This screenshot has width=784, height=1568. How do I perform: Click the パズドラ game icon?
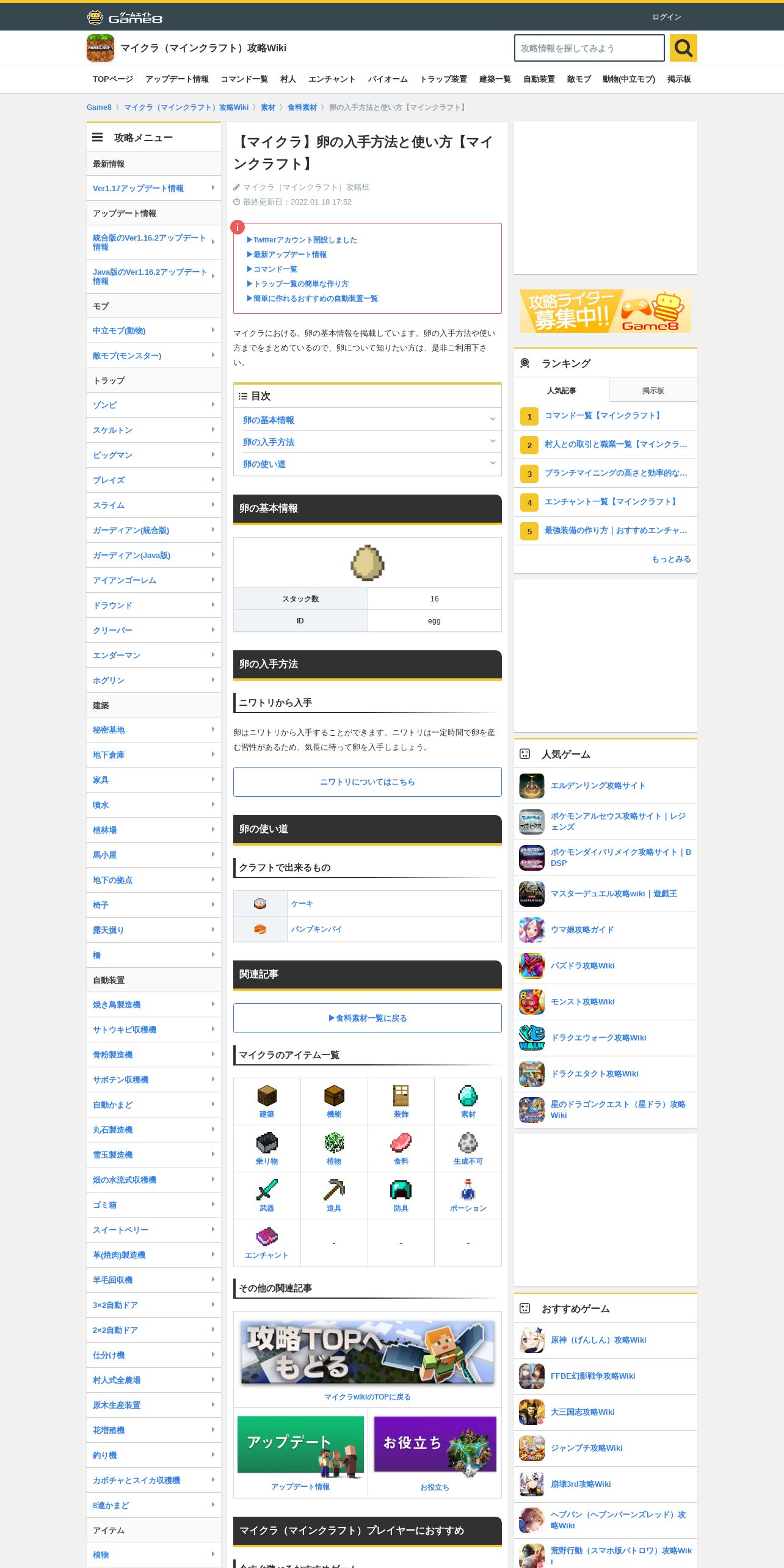532,966
